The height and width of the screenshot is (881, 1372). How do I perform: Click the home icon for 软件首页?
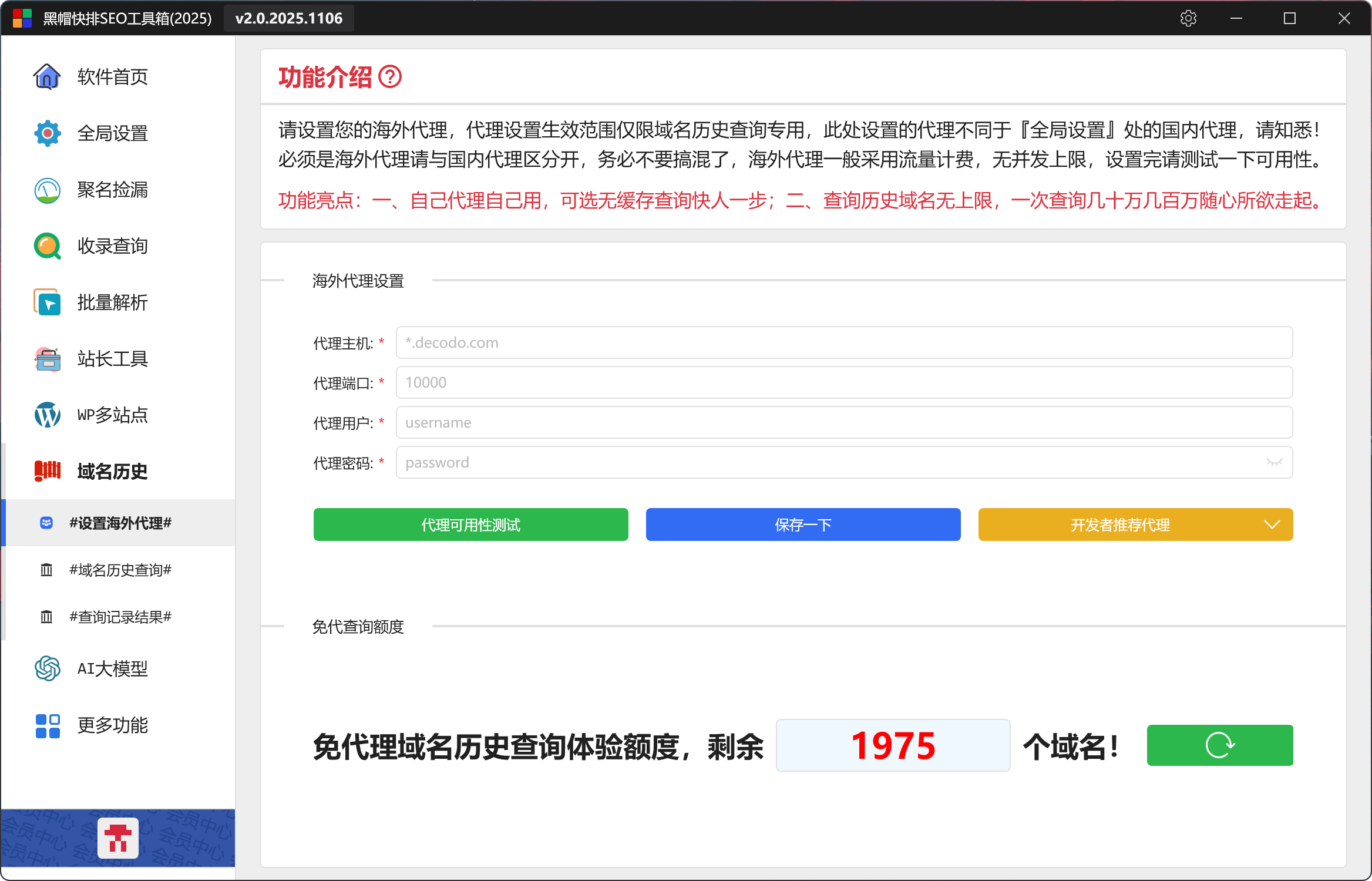point(47,77)
